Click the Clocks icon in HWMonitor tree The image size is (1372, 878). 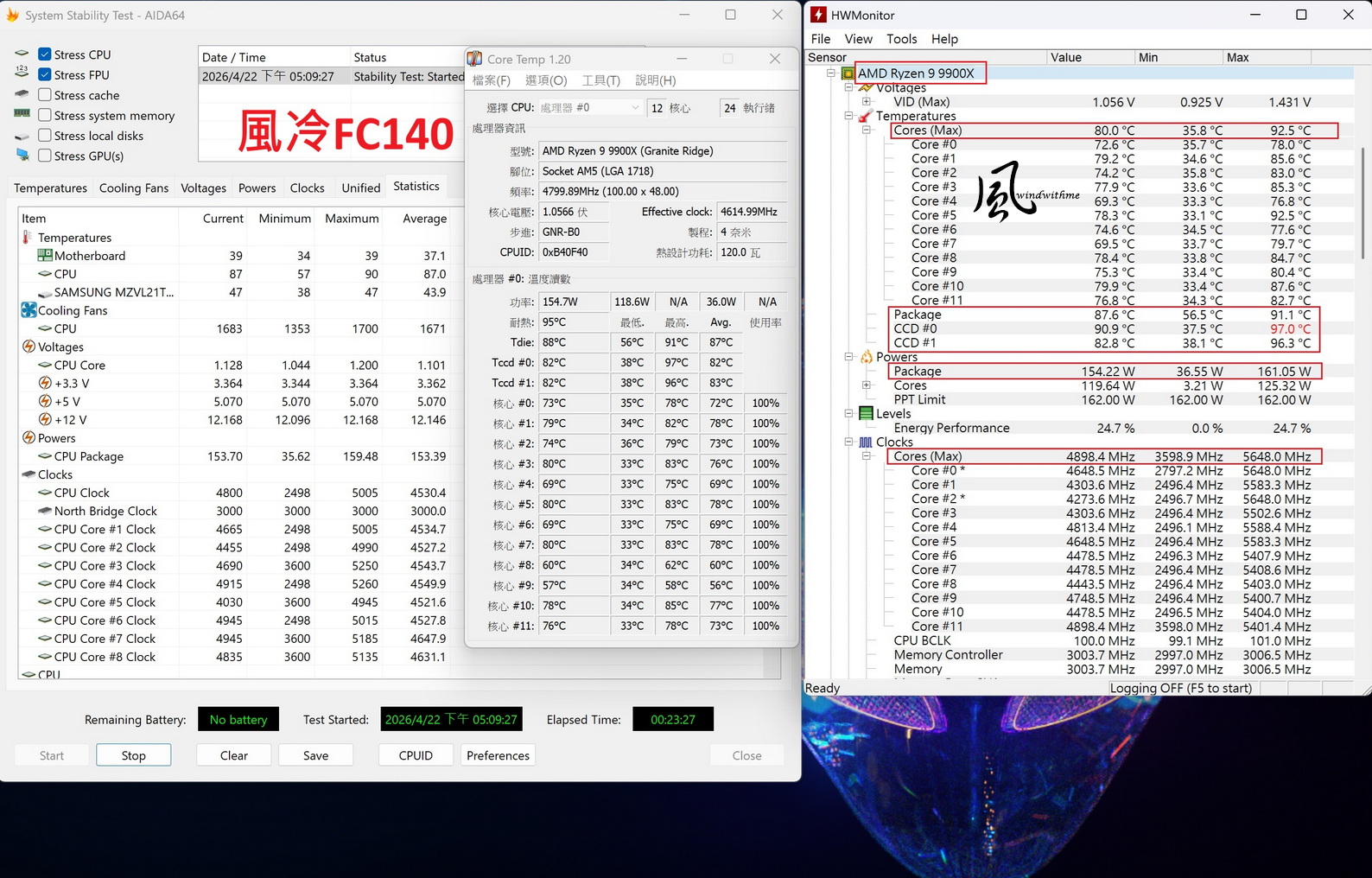[x=866, y=442]
